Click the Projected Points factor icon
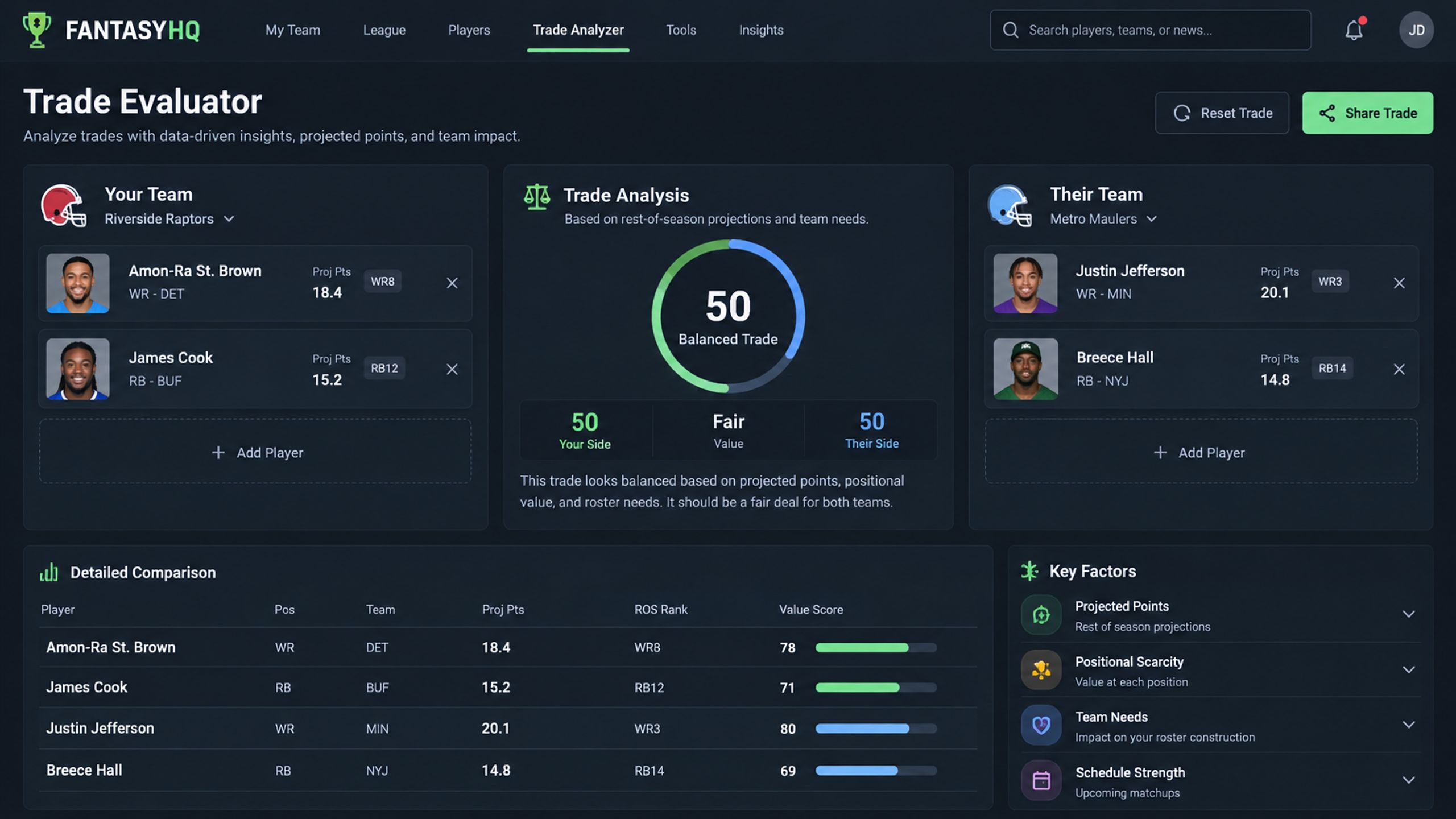The height and width of the screenshot is (819, 1456). [x=1041, y=615]
